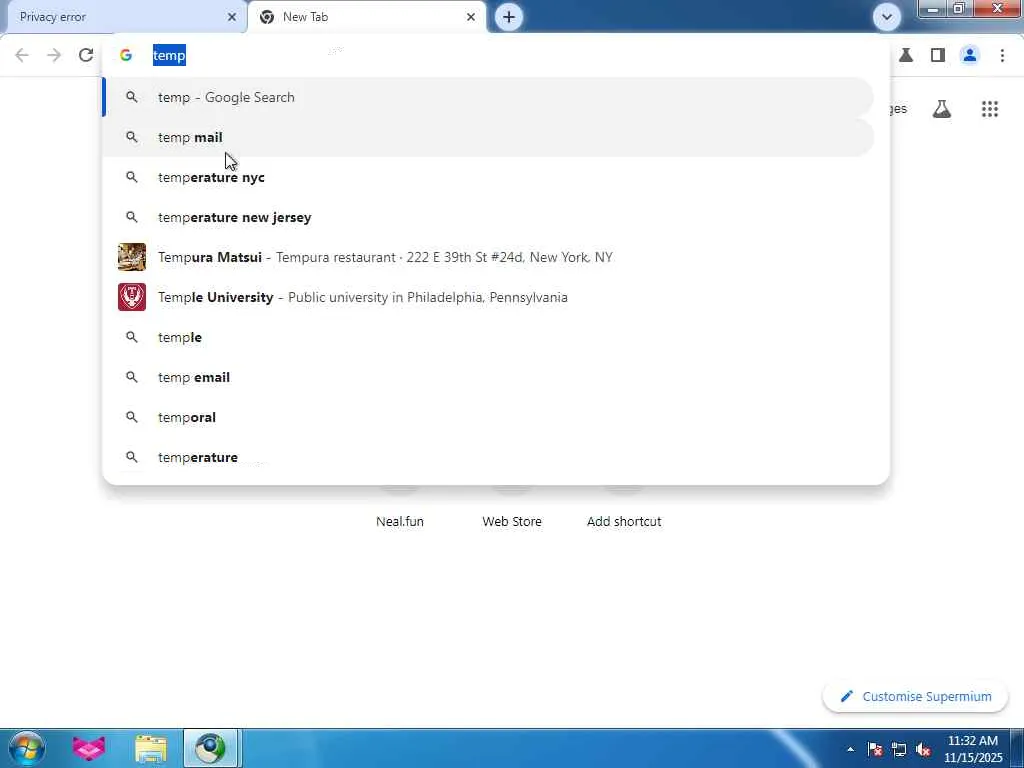Click the back navigation arrow
1024x768 pixels.
pos(22,56)
